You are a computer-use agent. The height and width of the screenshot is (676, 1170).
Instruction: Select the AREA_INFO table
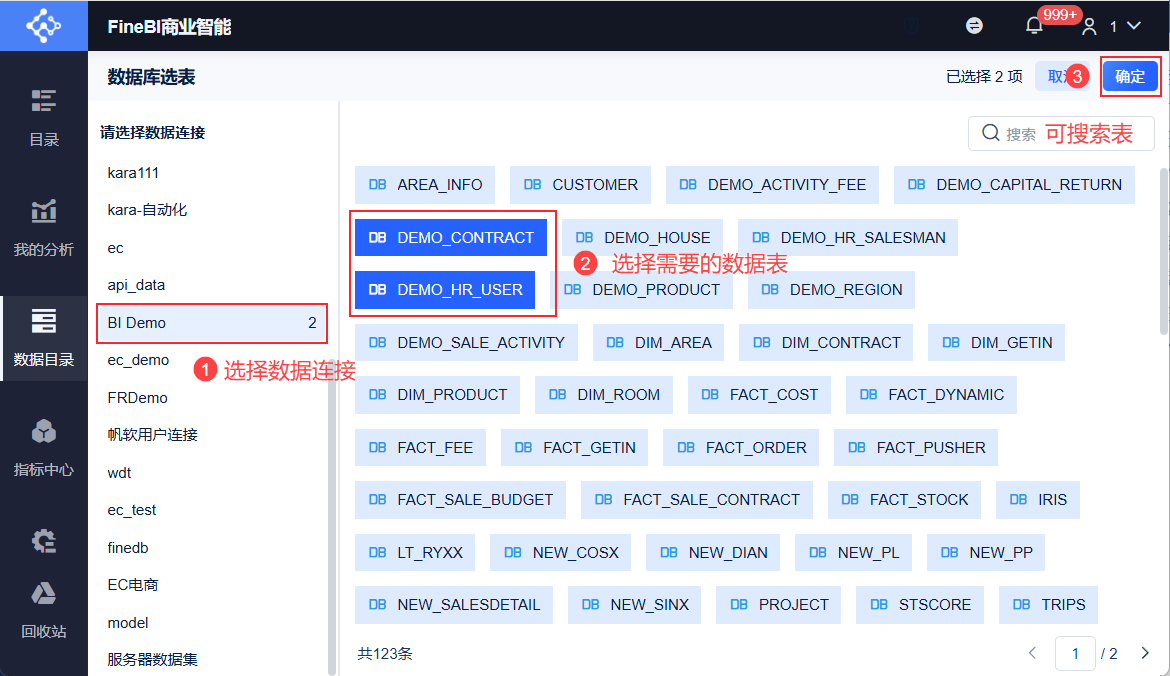coord(425,184)
